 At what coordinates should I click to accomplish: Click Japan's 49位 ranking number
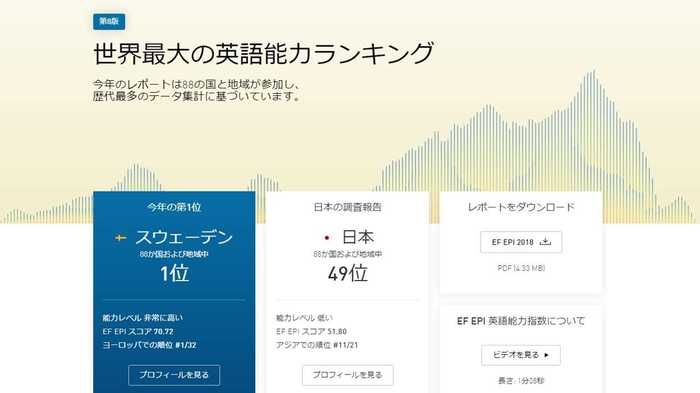pyautogui.click(x=348, y=273)
